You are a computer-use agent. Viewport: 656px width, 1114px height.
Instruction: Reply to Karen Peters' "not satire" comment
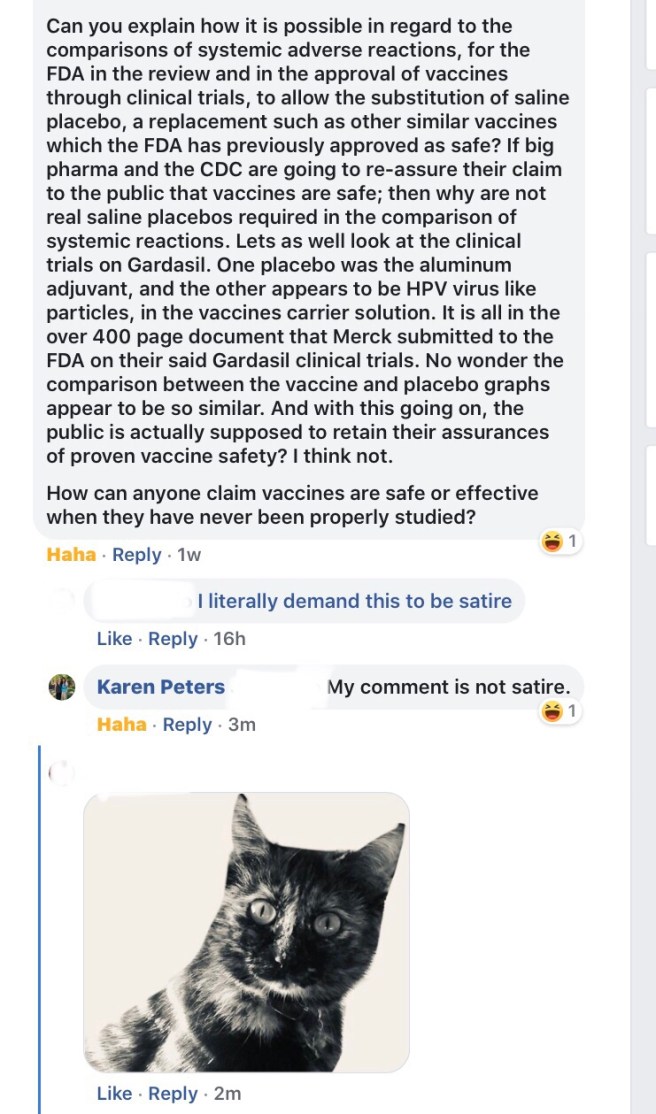click(x=187, y=724)
